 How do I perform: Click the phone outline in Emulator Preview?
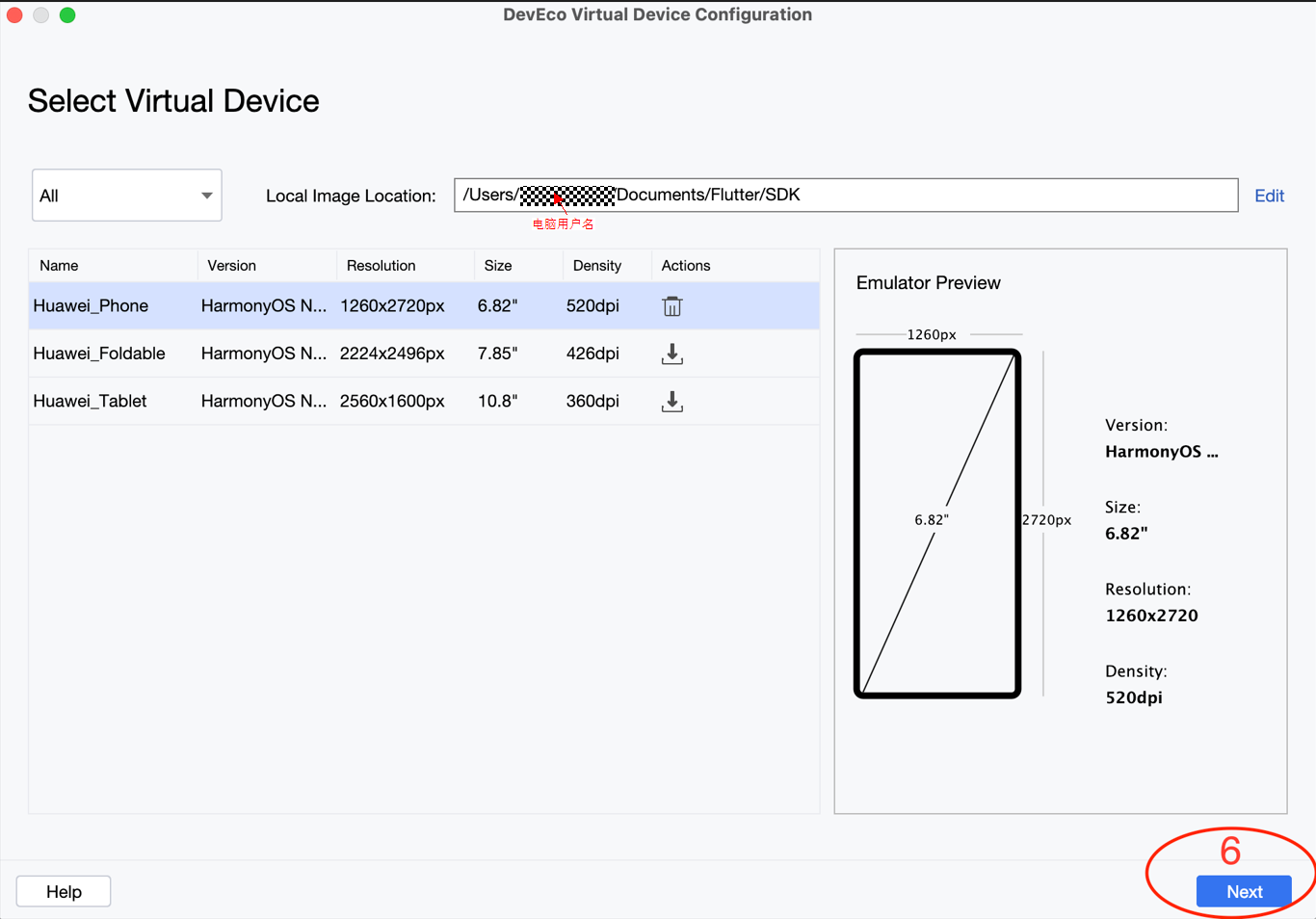(x=936, y=523)
